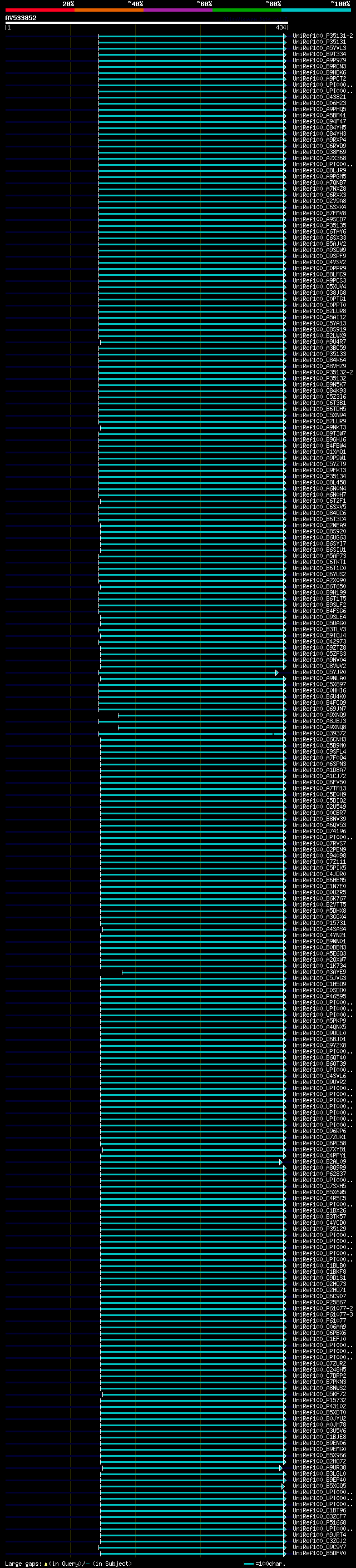Select the UniRef100_C6TAY6 entry
This screenshot has height=1568, width=356.
pyautogui.click(x=319, y=231)
